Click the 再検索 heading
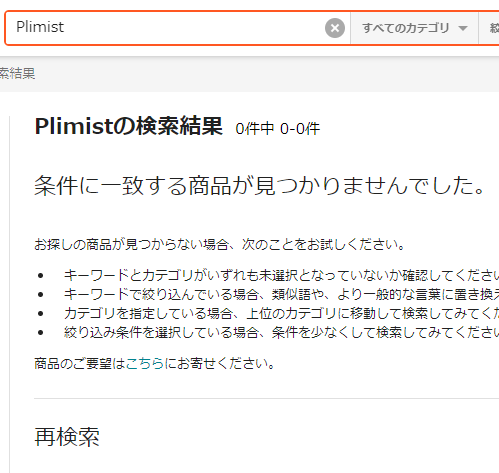 67,437
